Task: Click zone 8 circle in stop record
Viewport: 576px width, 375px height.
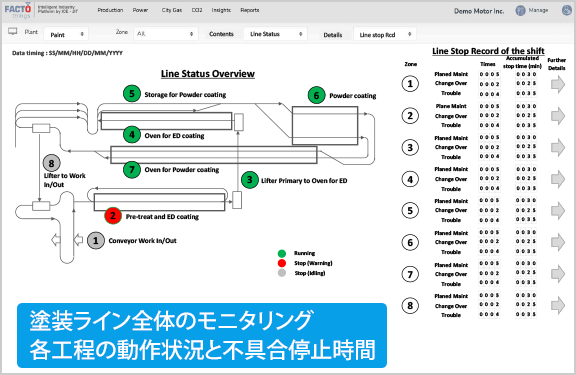Action: pos(410,306)
